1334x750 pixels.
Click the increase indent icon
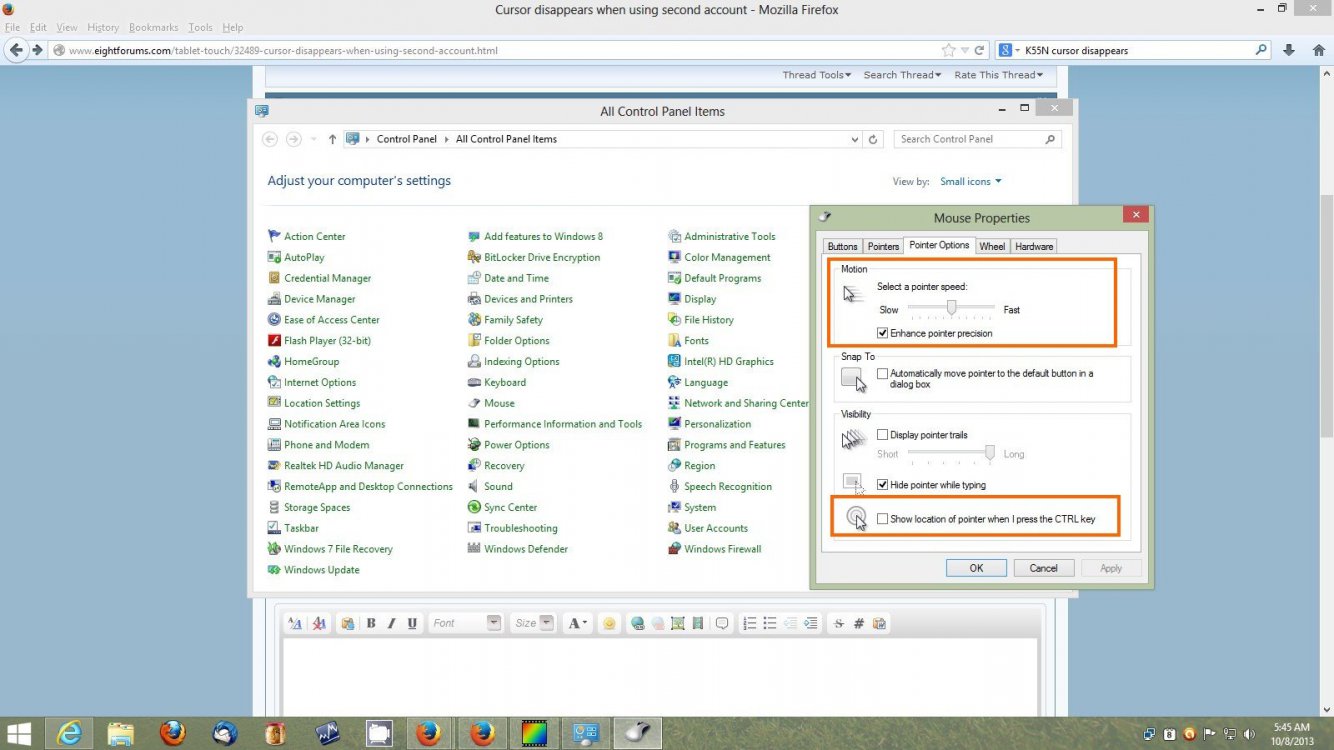tap(811, 623)
